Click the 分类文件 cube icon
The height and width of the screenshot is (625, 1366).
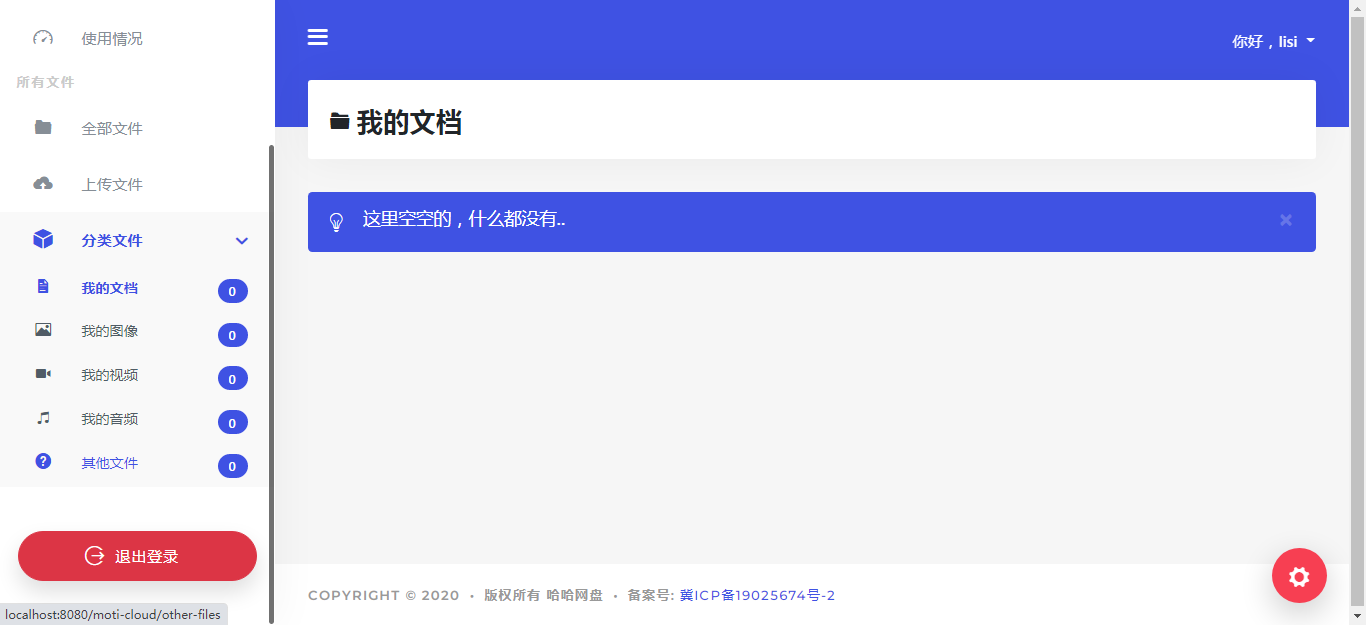[43, 239]
